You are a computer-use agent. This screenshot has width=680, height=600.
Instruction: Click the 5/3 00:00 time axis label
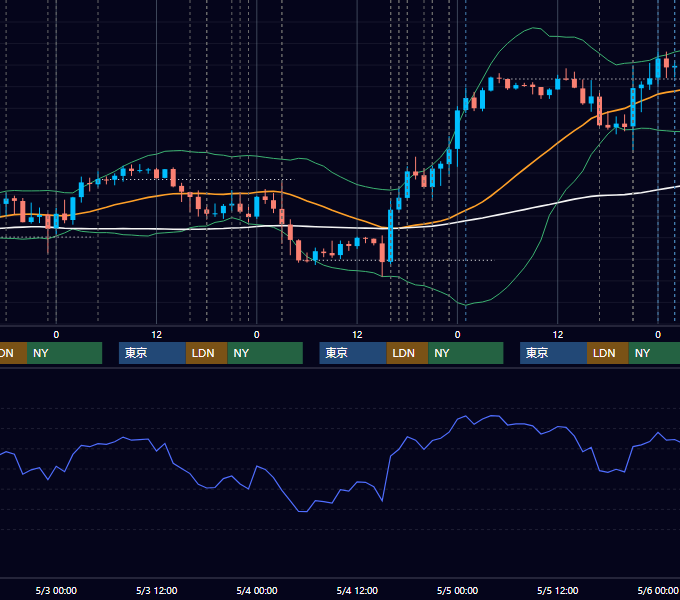click(x=56, y=590)
